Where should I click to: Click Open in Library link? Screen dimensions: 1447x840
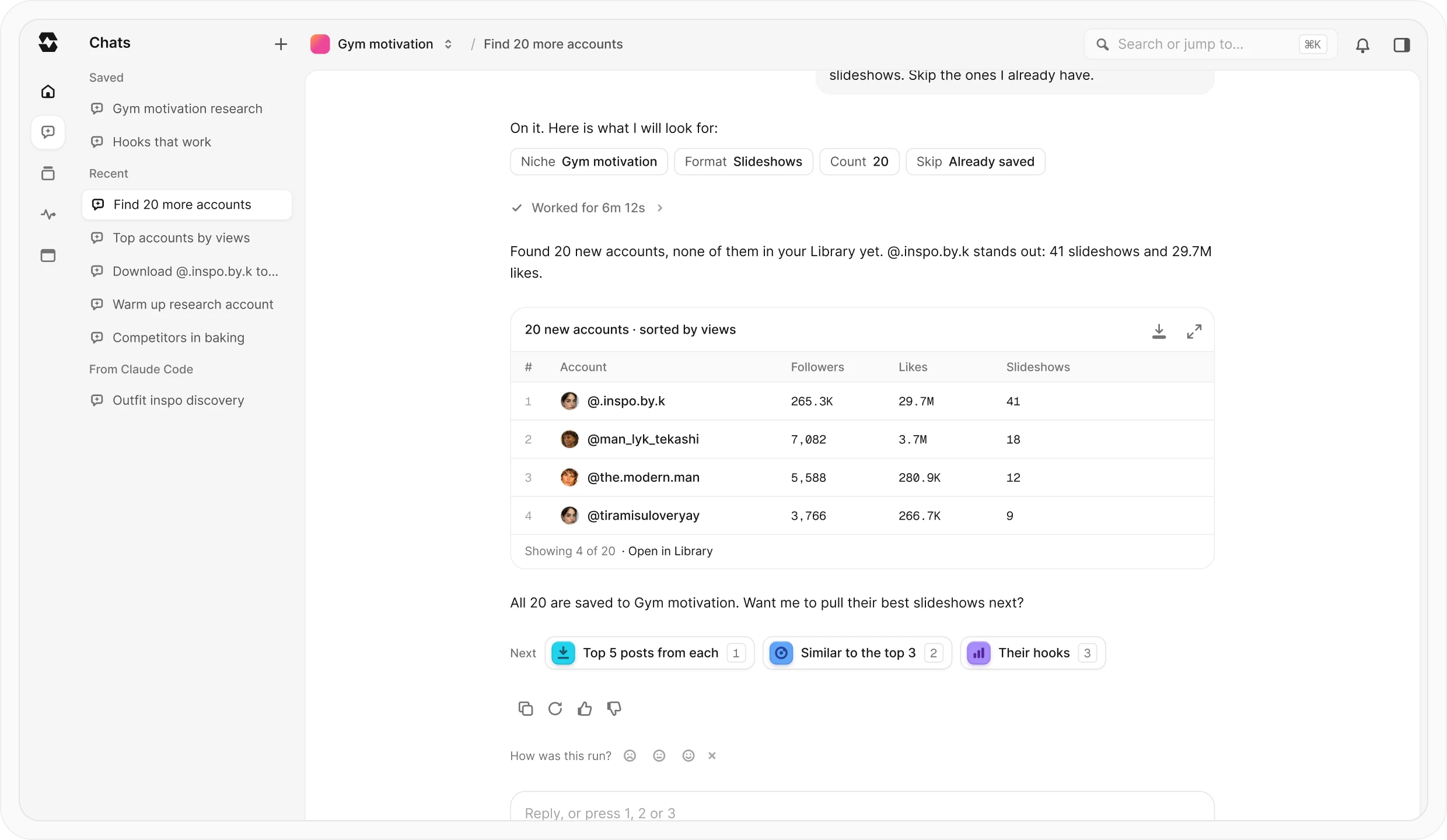pyautogui.click(x=670, y=551)
